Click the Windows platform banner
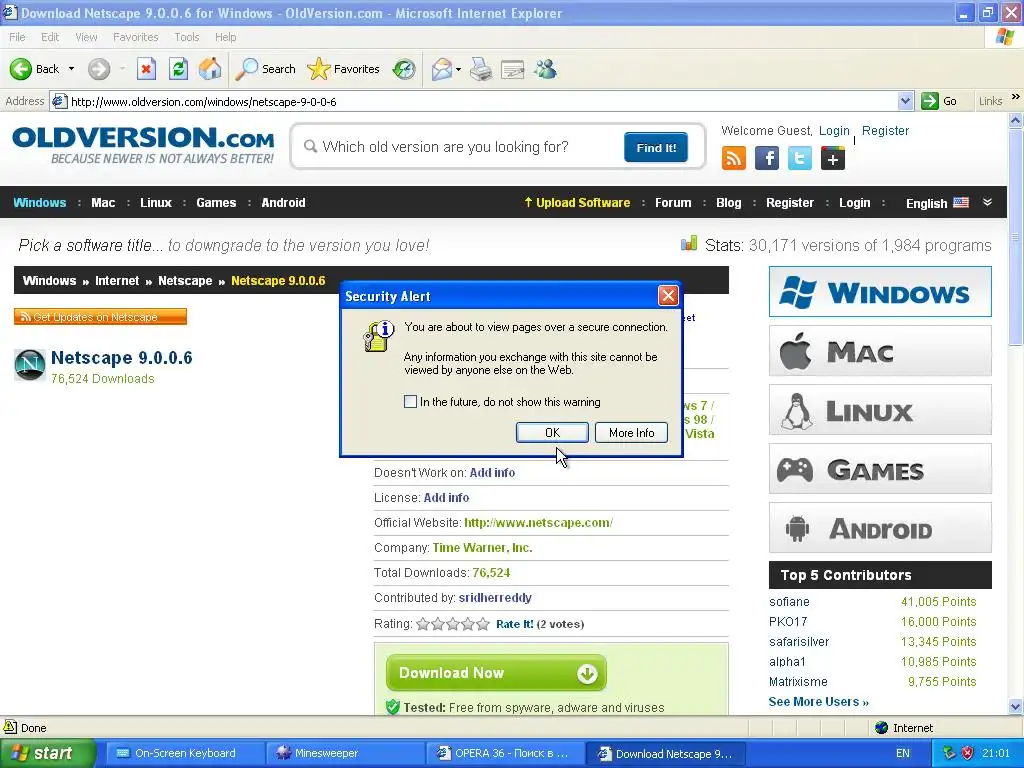 click(x=880, y=291)
